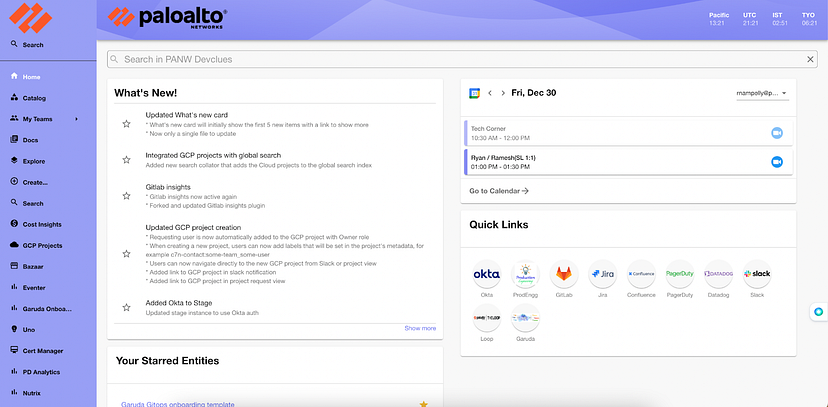Clear the search field with X

[811, 59]
